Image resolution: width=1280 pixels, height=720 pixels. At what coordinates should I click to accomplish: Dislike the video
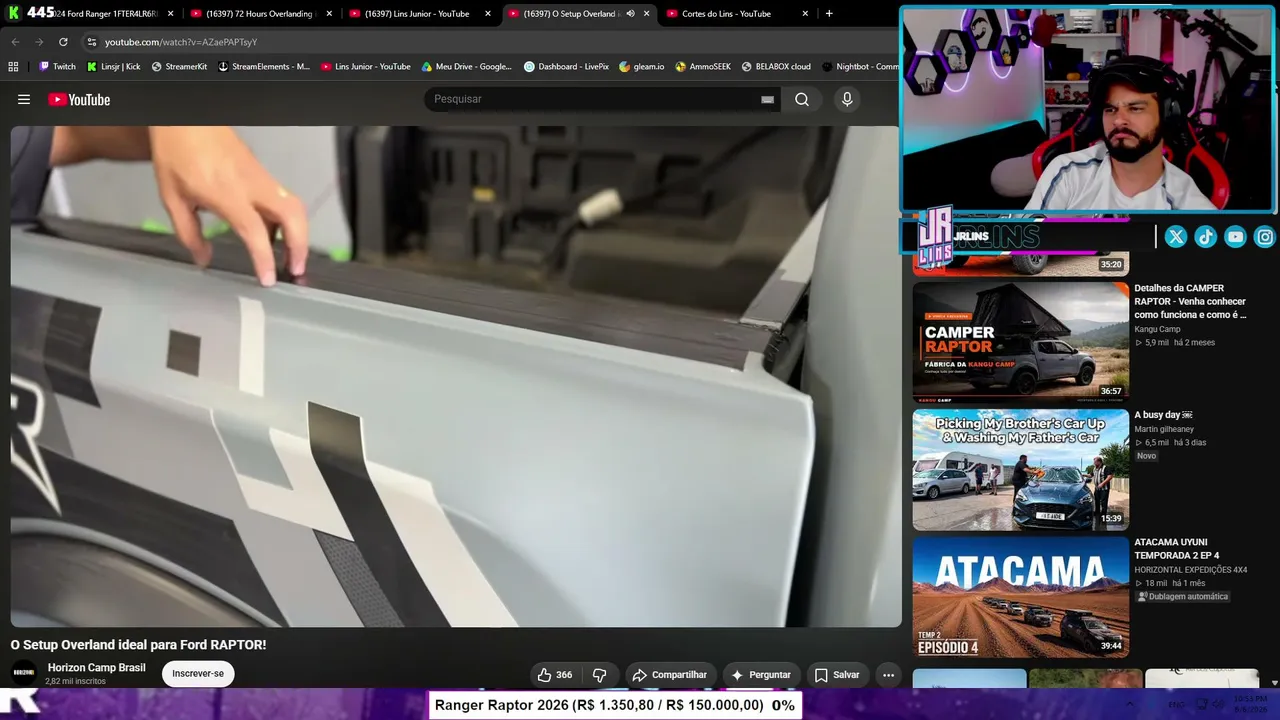(599, 675)
